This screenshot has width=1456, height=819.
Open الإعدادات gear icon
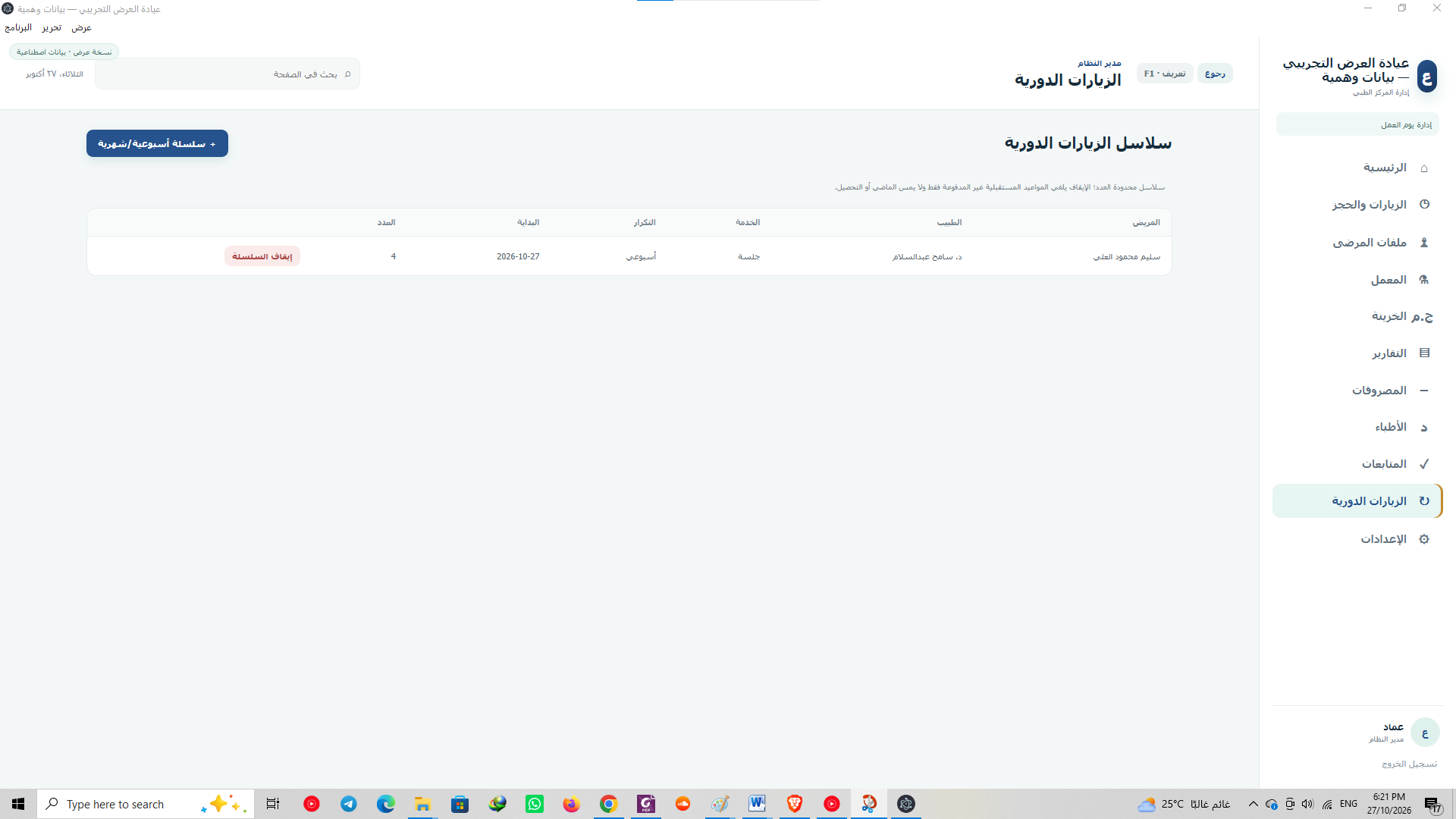[x=1424, y=539]
